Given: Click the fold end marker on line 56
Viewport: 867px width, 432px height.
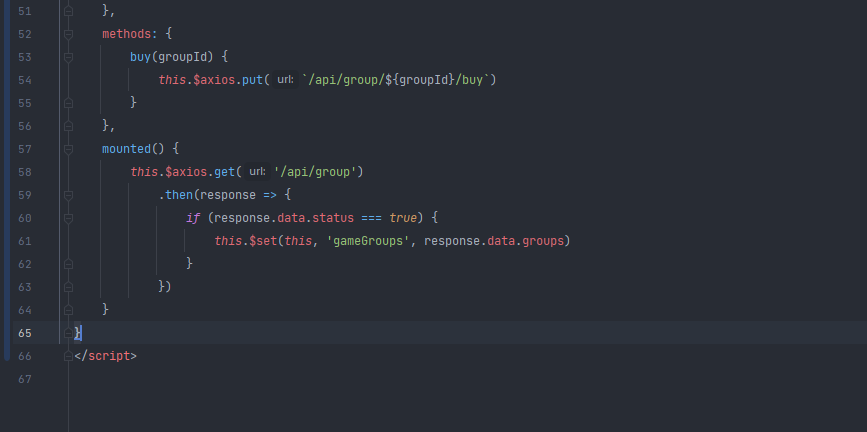Looking at the screenshot, I should (69, 126).
